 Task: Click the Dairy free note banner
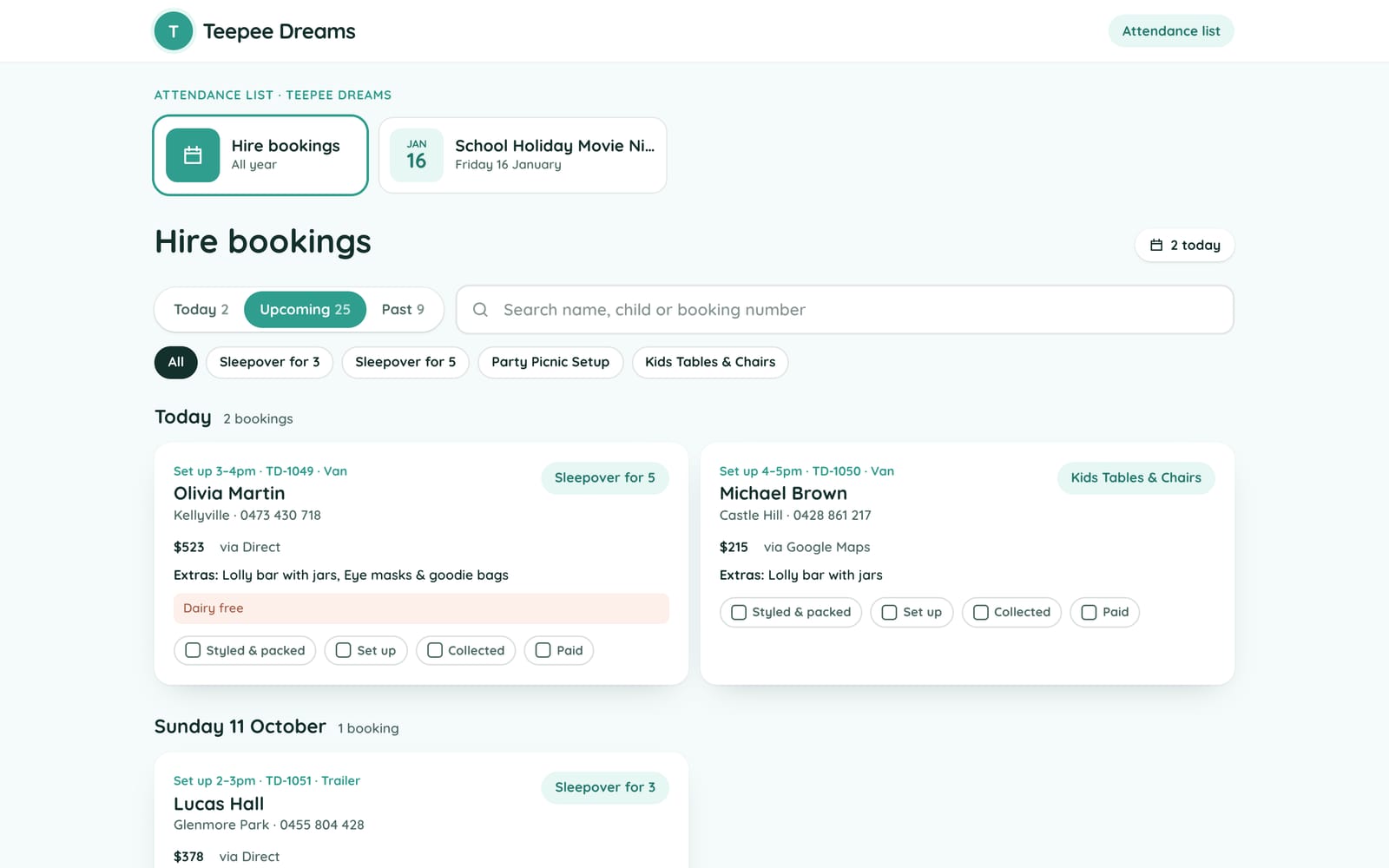tap(421, 608)
